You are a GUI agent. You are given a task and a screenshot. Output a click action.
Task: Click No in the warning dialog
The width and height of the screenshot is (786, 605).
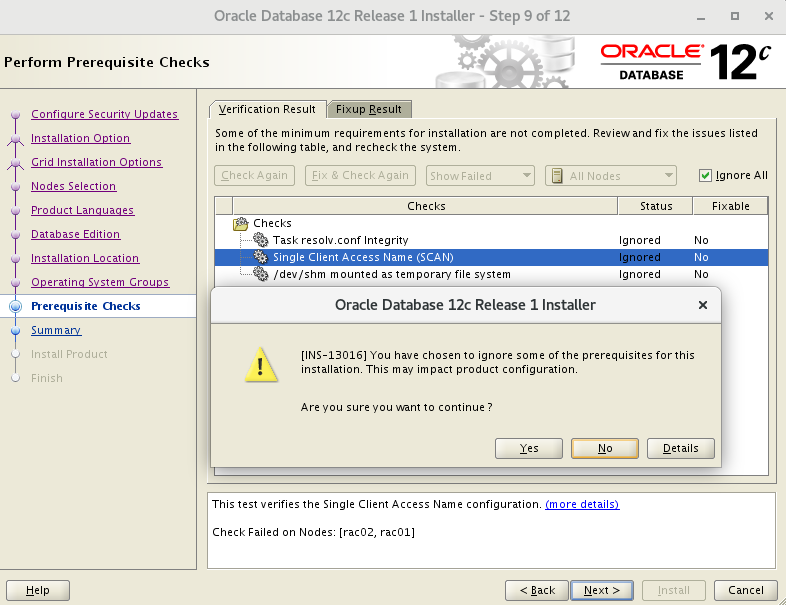(x=605, y=448)
